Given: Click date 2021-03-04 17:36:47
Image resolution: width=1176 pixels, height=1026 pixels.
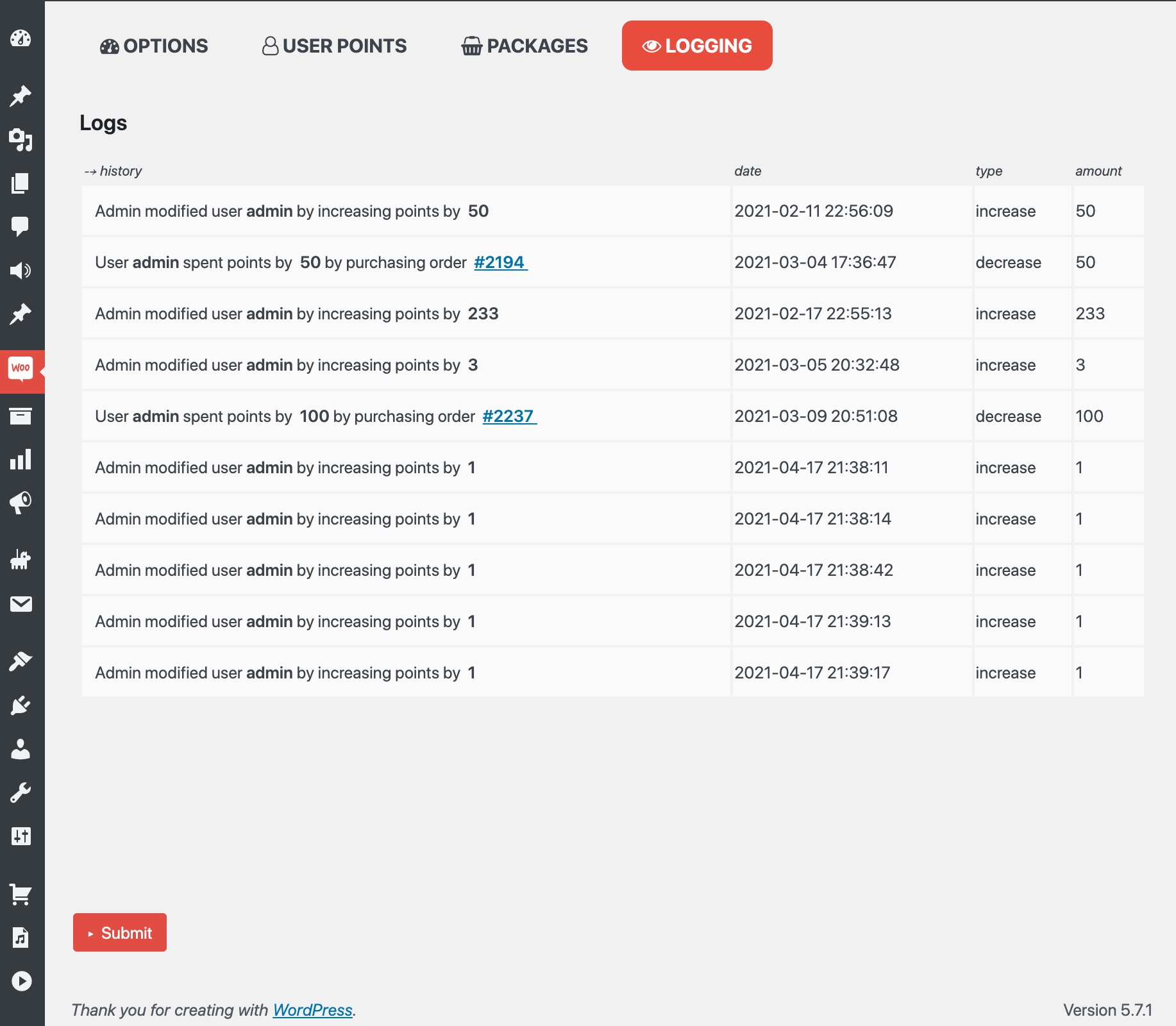Looking at the screenshot, I should [815, 262].
